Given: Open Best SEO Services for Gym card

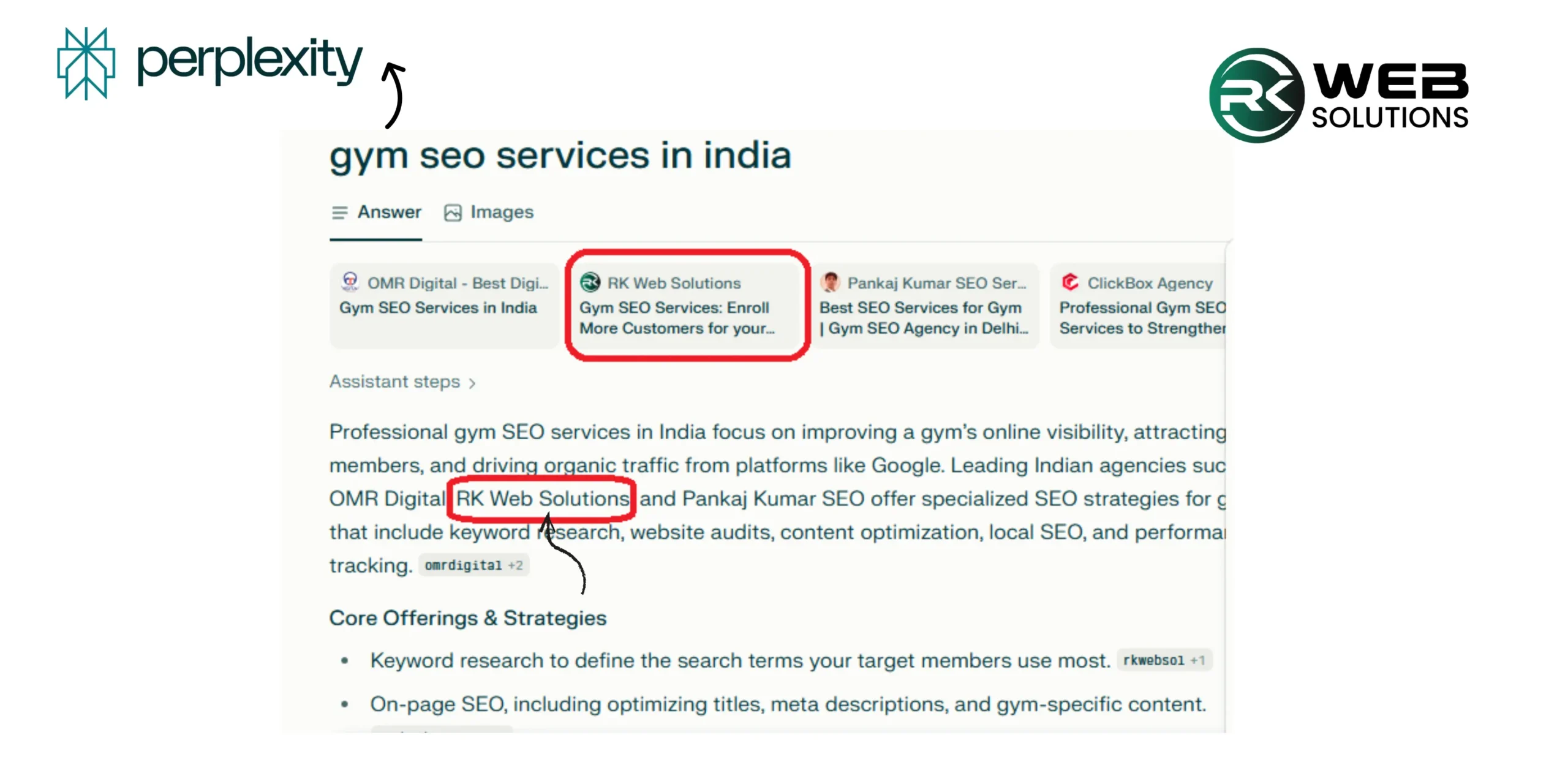Looking at the screenshot, I should pos(924,318).
